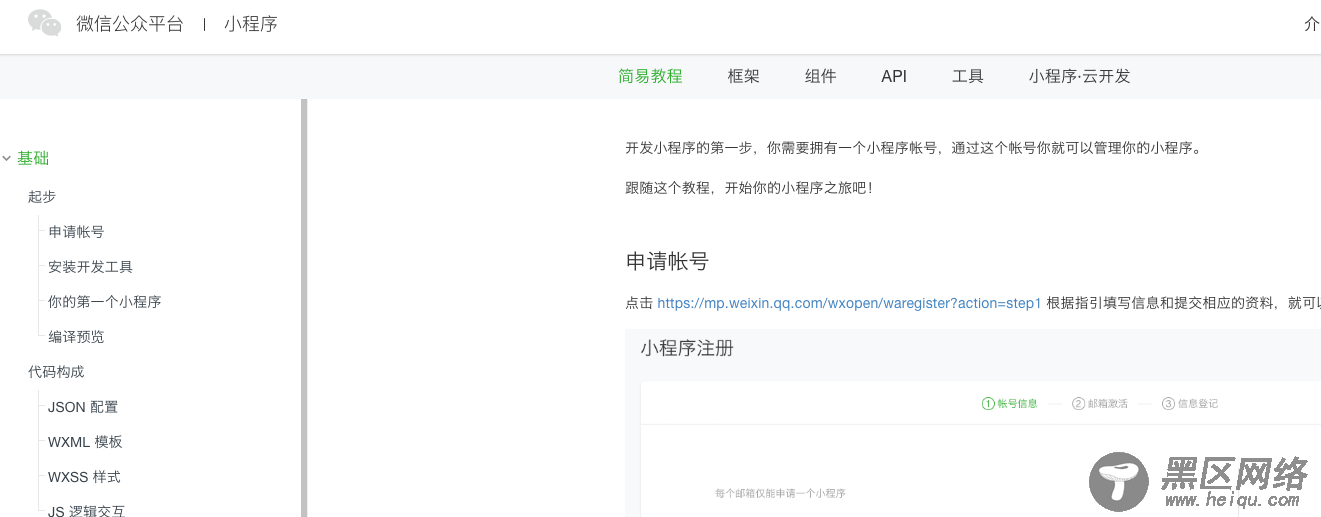Select 起步 in the sidebar
This screenshot has height=517, width=1321.
click(42, 197)
